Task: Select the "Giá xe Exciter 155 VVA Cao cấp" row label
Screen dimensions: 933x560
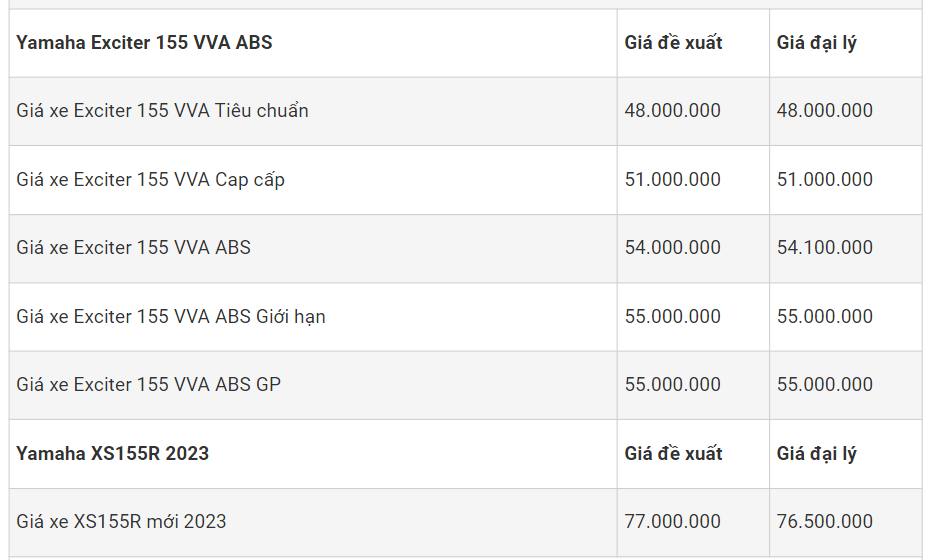Action: coord(150,180)
